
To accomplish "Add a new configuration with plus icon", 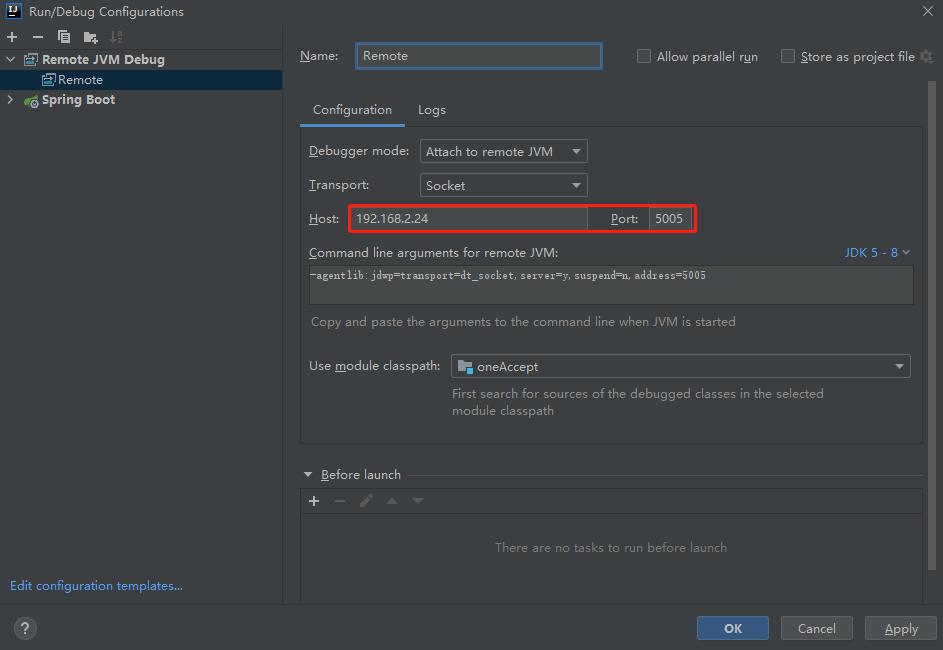I will pyautogui.click(x=12, y=37).
